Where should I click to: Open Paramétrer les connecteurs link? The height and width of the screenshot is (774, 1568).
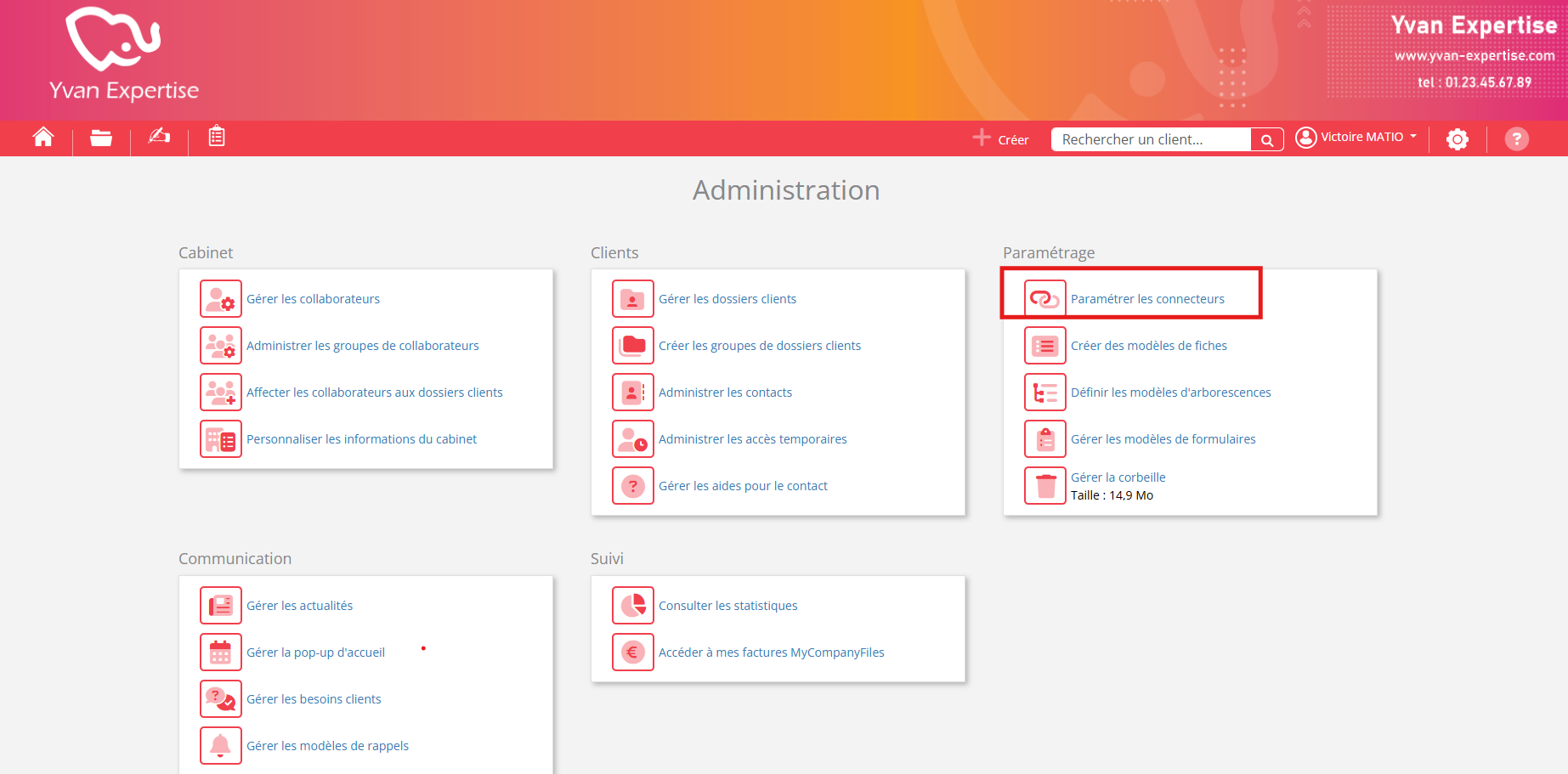[1147, 299]
